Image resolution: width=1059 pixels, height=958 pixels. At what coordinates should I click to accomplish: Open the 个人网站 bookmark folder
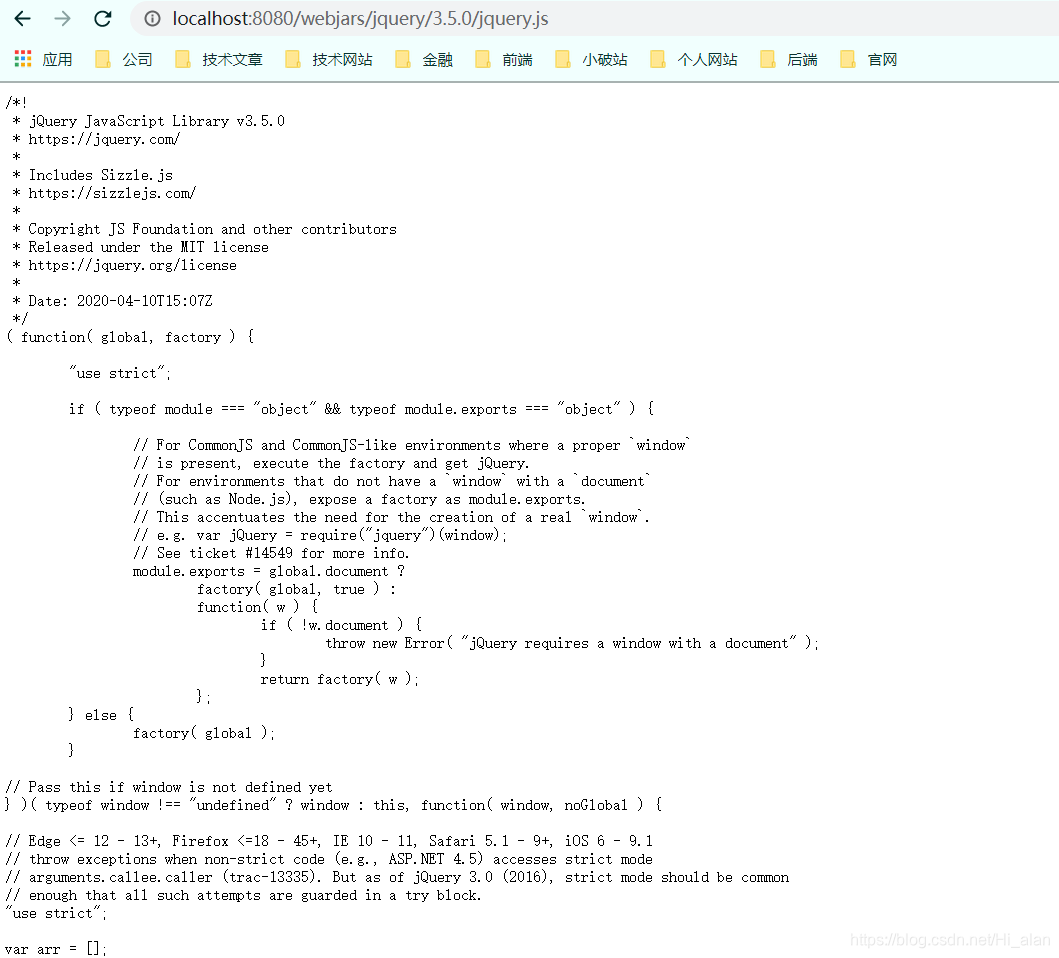(693, 59)
